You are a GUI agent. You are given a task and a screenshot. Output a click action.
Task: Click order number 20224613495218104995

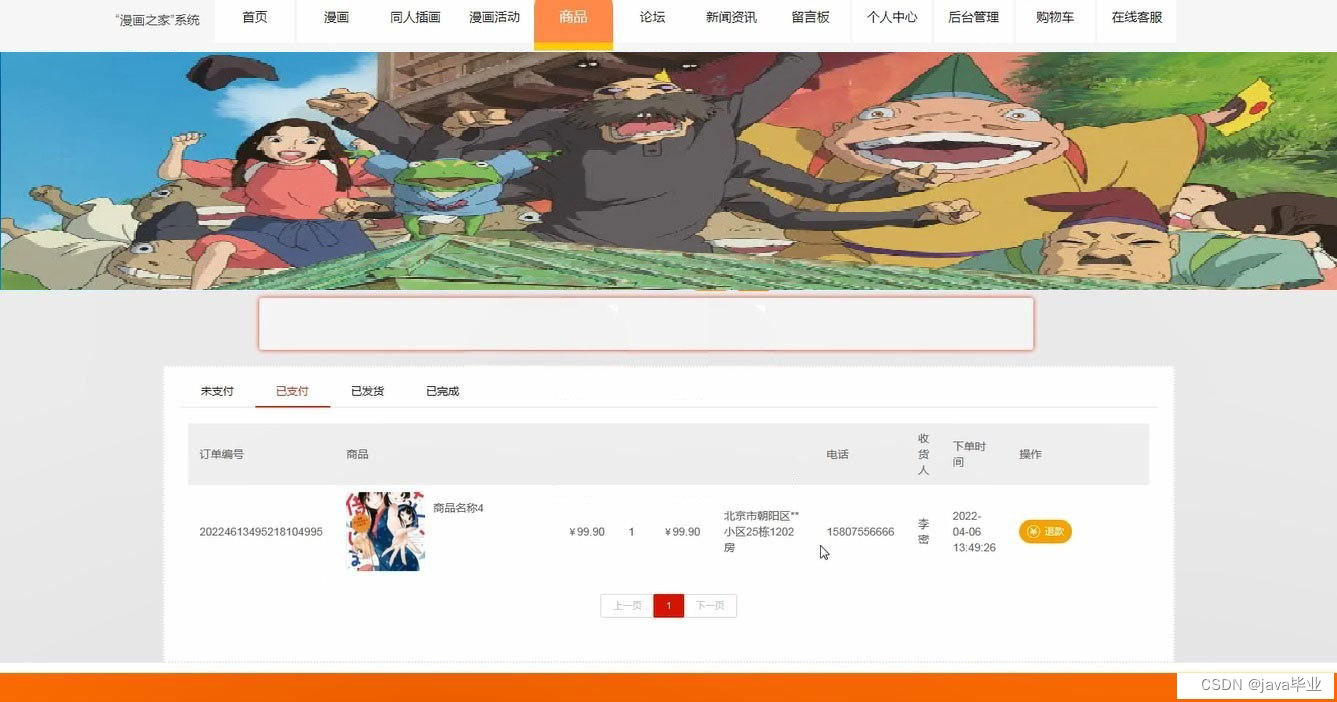click(x=261, y=532)
